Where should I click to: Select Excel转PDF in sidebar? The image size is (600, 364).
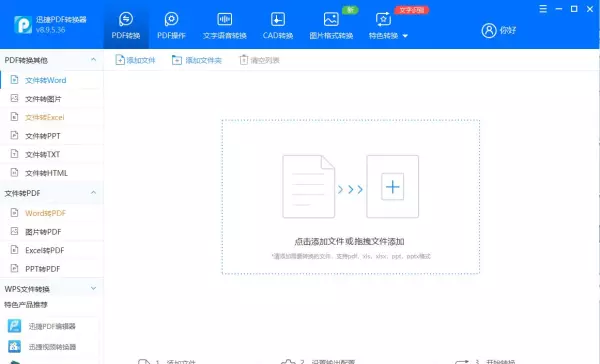pyautogui.click(x=52, y=250)
